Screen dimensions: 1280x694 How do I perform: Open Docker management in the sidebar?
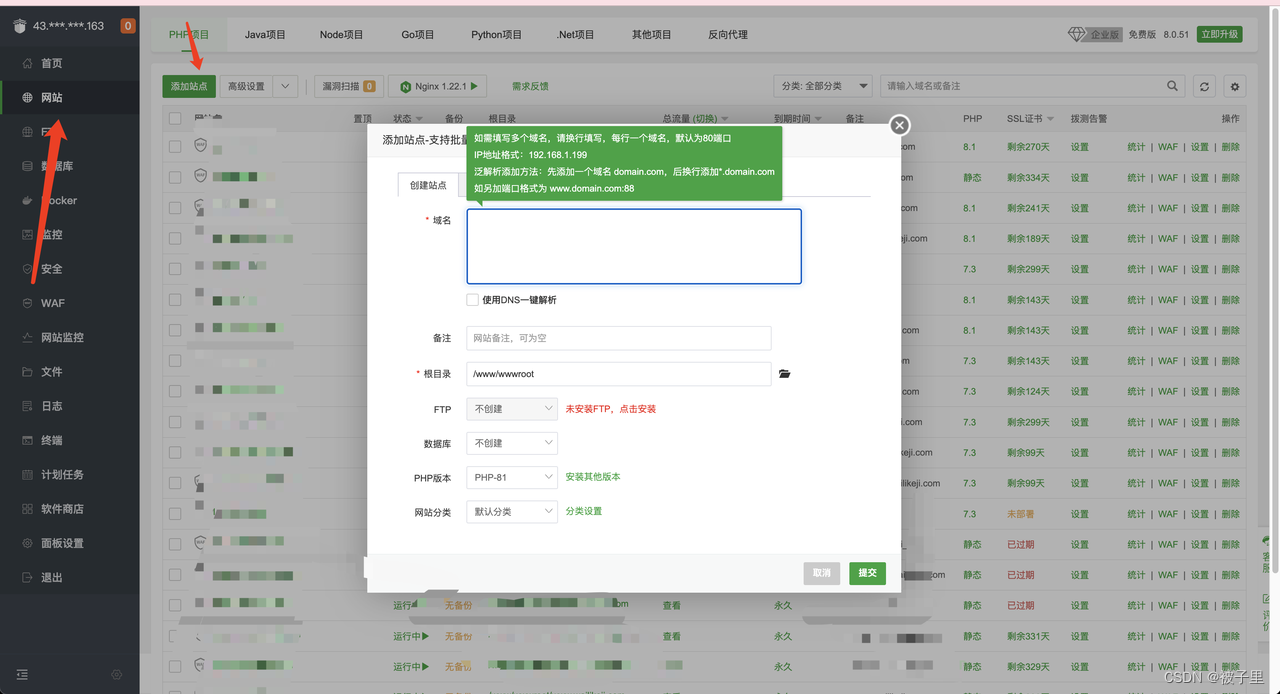click(58, 200)
